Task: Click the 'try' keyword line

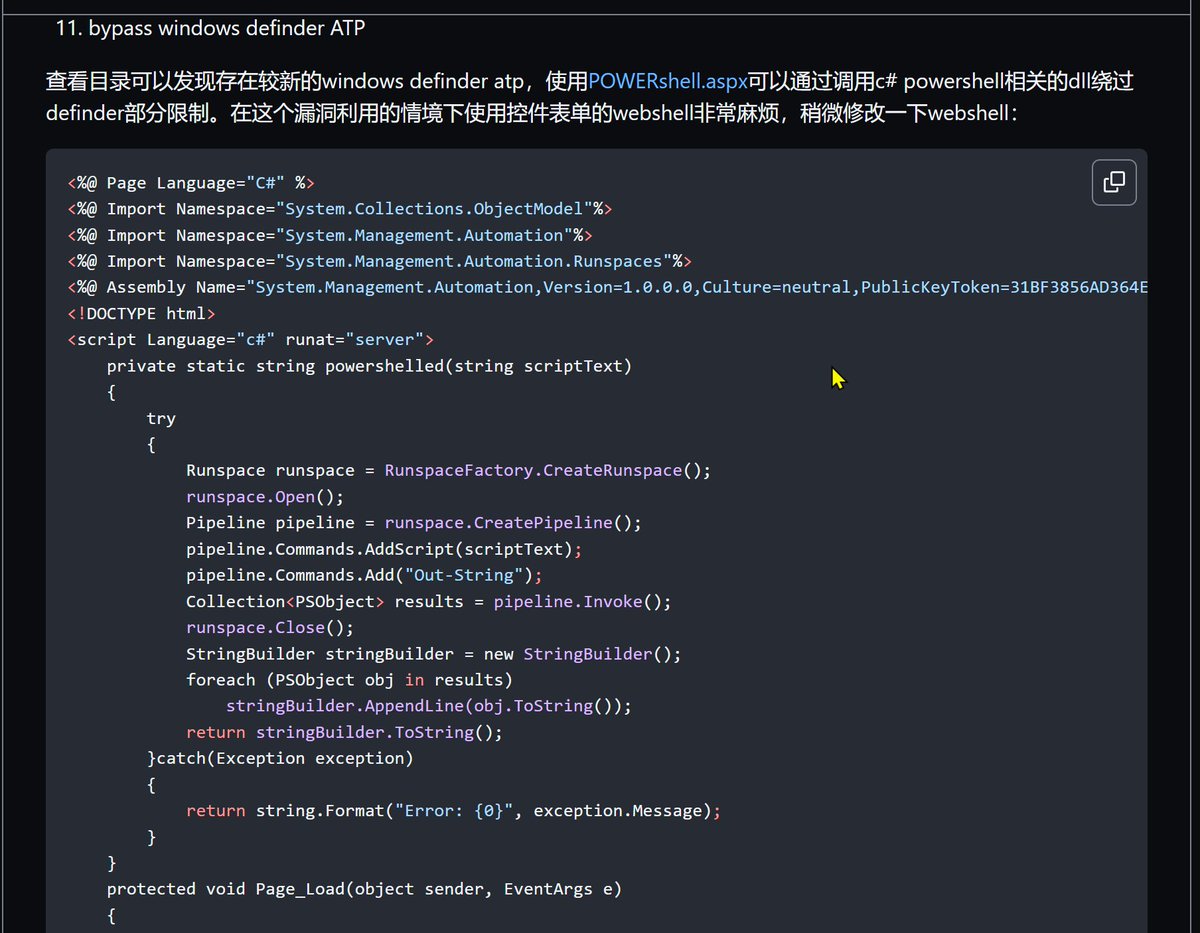Action: 161,418
